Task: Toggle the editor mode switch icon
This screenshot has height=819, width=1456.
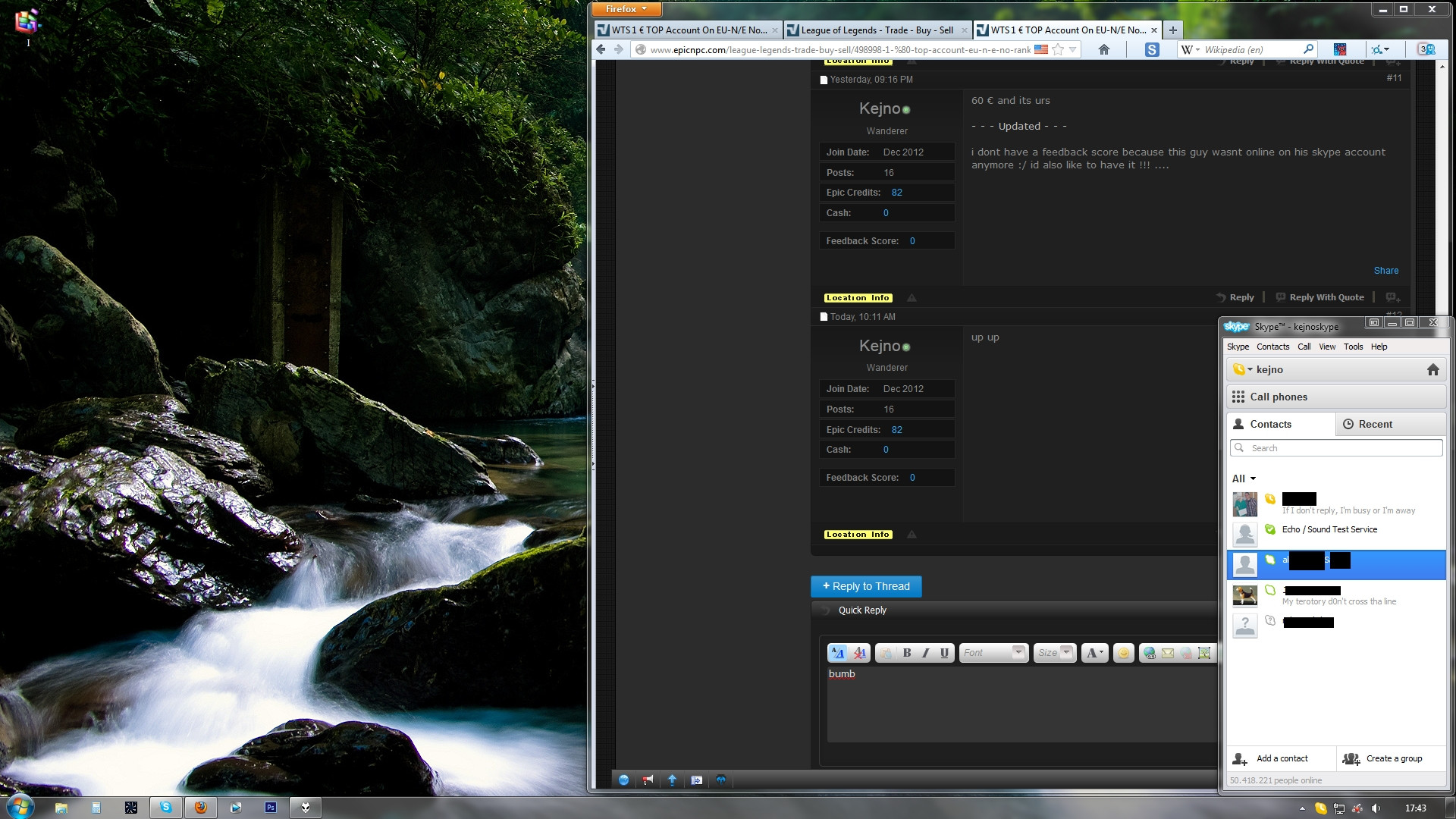Action: click(838, 652)
